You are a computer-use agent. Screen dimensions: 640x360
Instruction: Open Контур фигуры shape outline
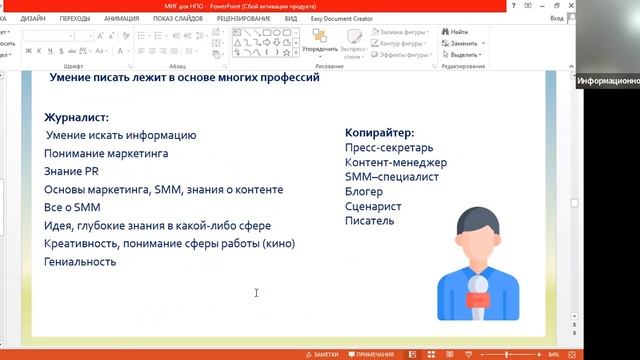(x=399, y=43)
